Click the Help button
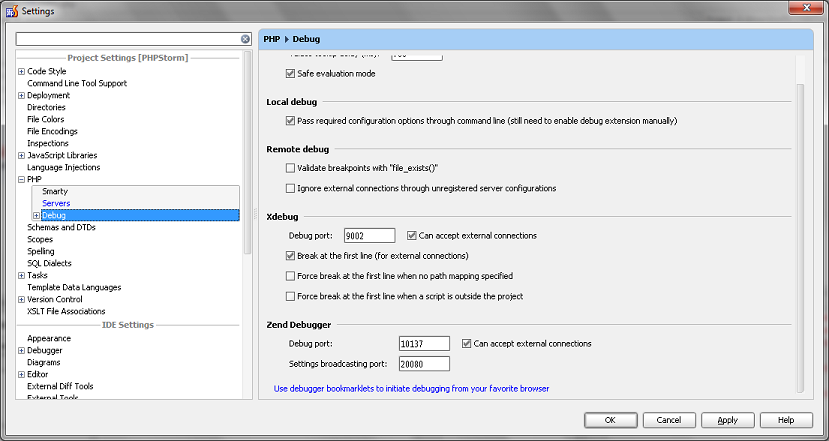829x441 pixels. (786, 420)
